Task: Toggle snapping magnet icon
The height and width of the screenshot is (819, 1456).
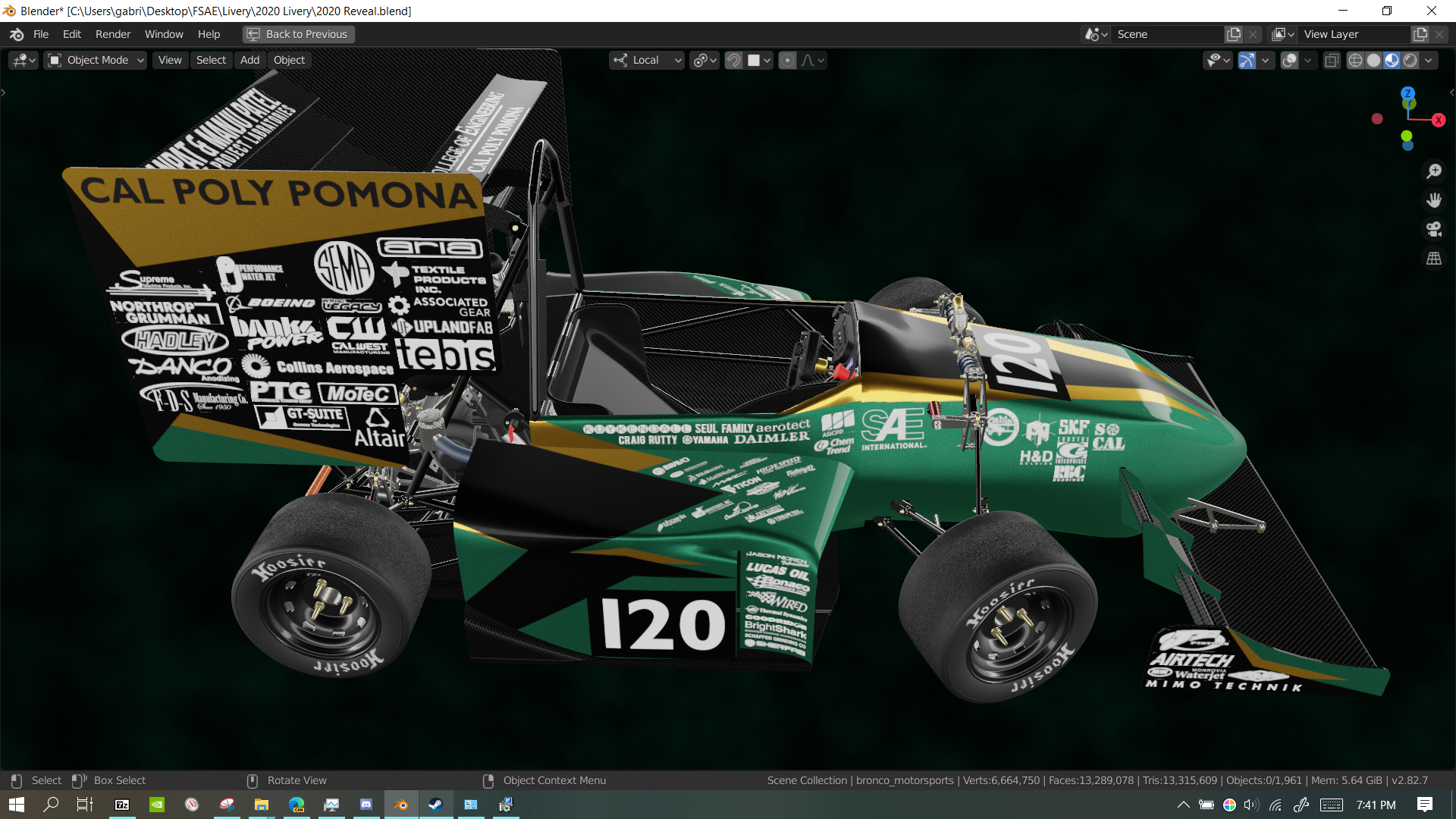Action: click(x=733, y=60)
